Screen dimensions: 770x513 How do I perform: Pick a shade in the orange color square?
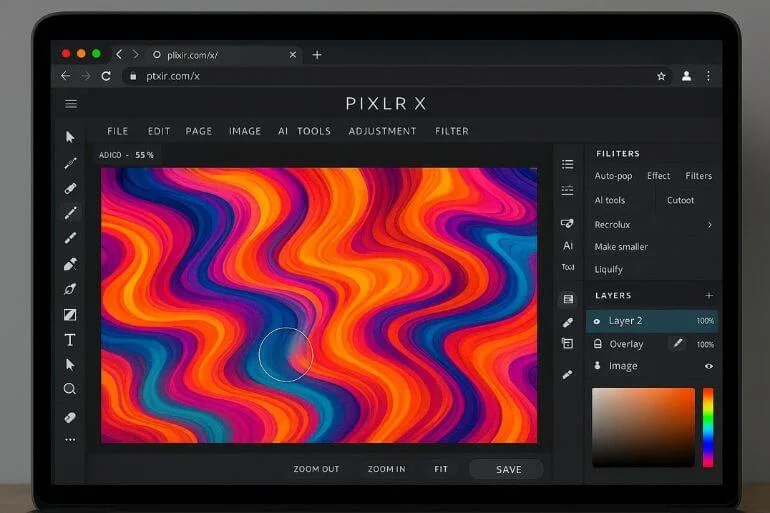[643, 427]
